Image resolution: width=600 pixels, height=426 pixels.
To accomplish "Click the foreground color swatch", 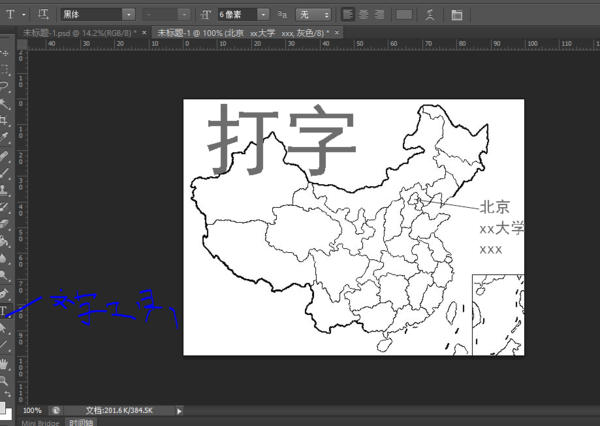I will [2, 406].
